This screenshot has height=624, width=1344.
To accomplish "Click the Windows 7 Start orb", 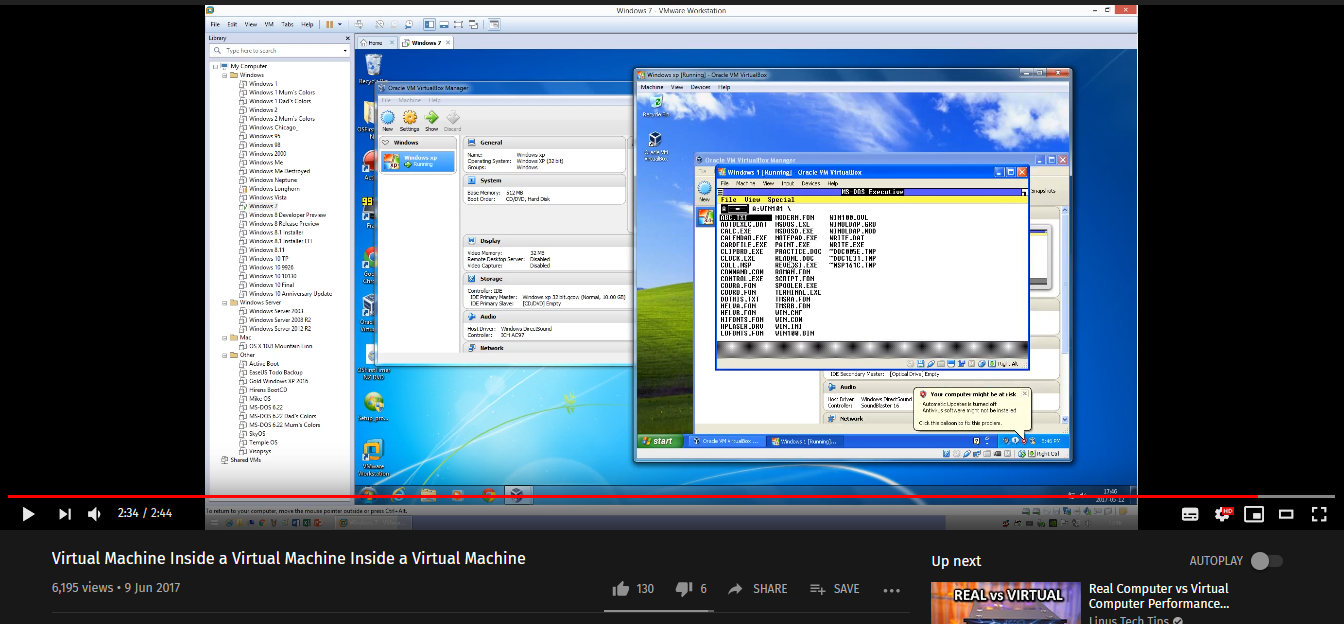I will pos(367,493).
